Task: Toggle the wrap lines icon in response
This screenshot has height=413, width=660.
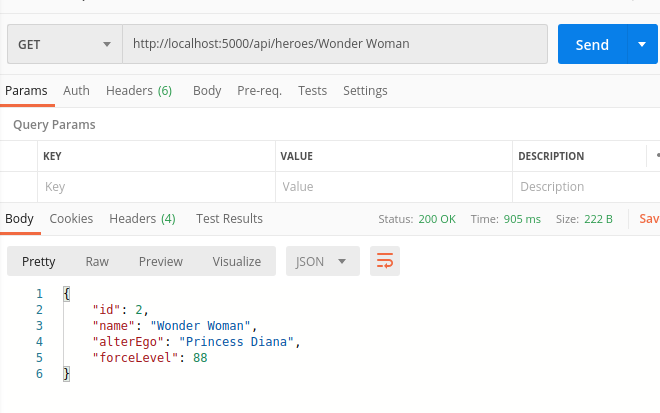Action: (385, 262)
